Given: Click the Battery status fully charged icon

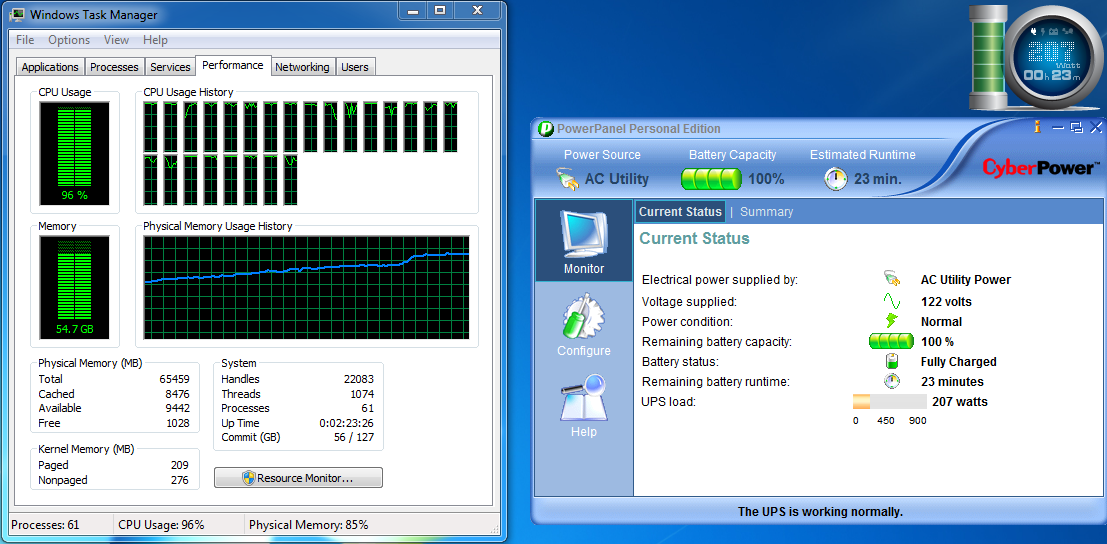Looking at the screenshot, I should [892, 361].
